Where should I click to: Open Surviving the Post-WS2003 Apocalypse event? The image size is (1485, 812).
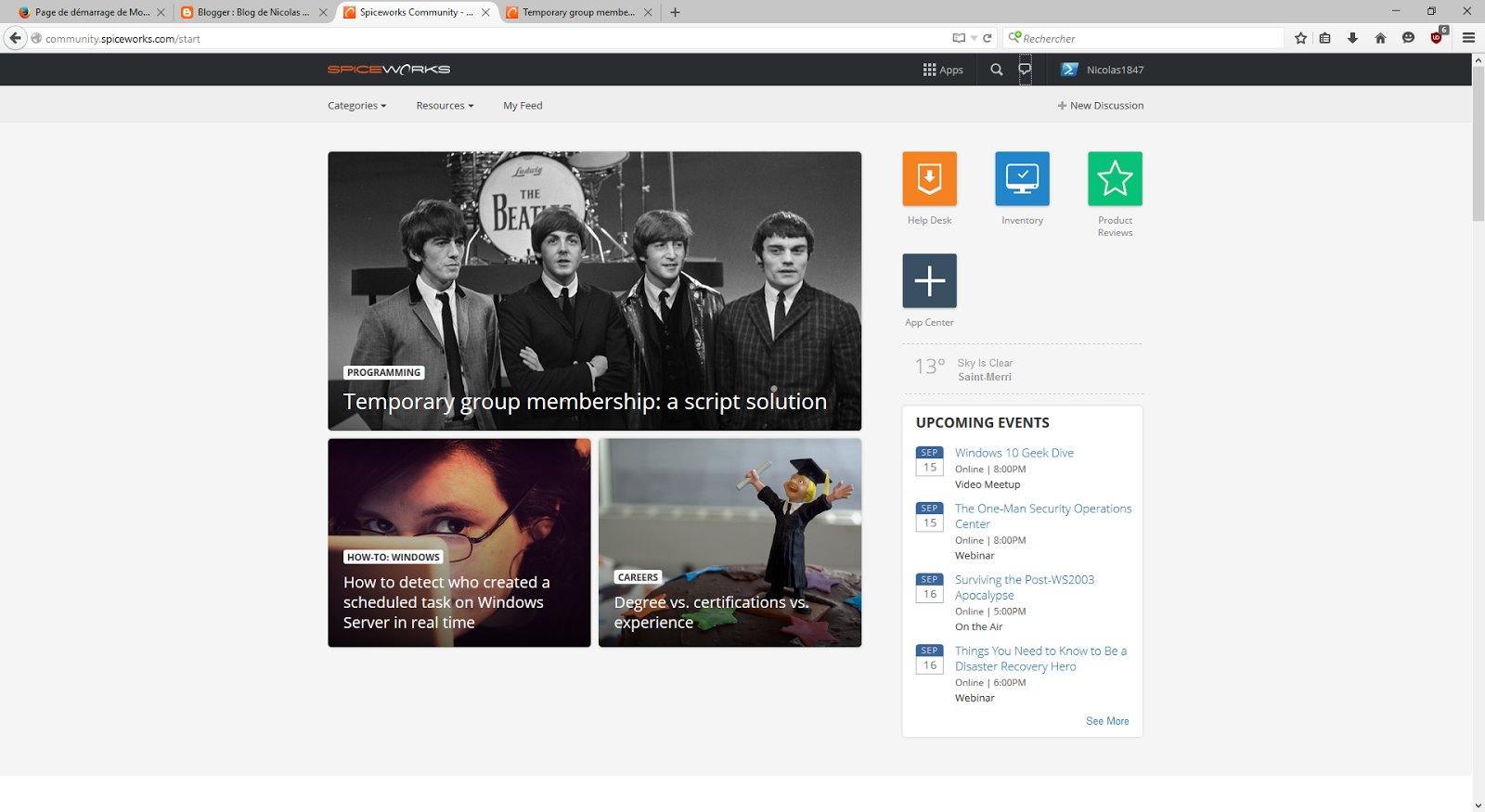coord(1025,587)
